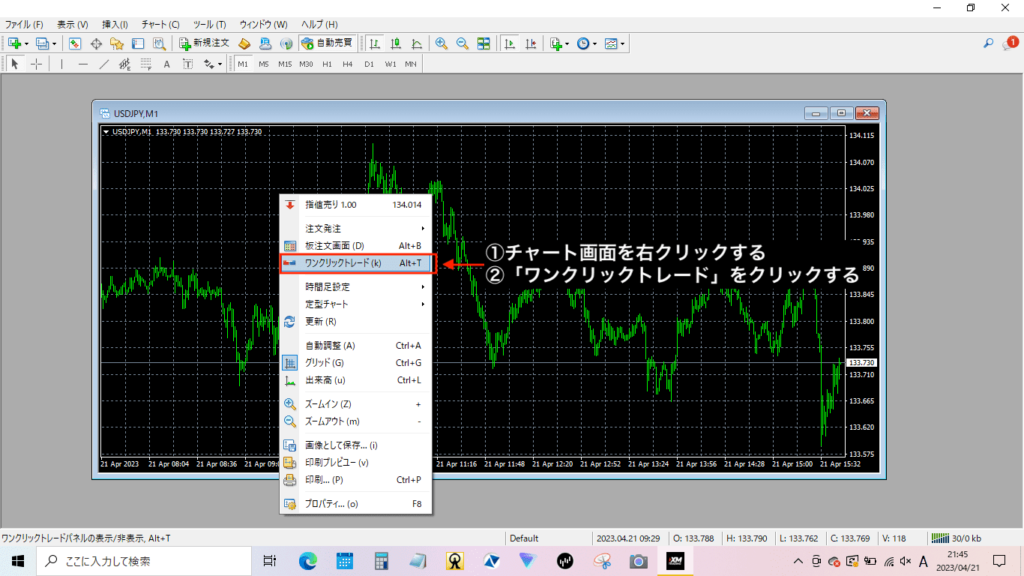
Task: Select the horizontal line drawing tool
Action: point(83,64)
